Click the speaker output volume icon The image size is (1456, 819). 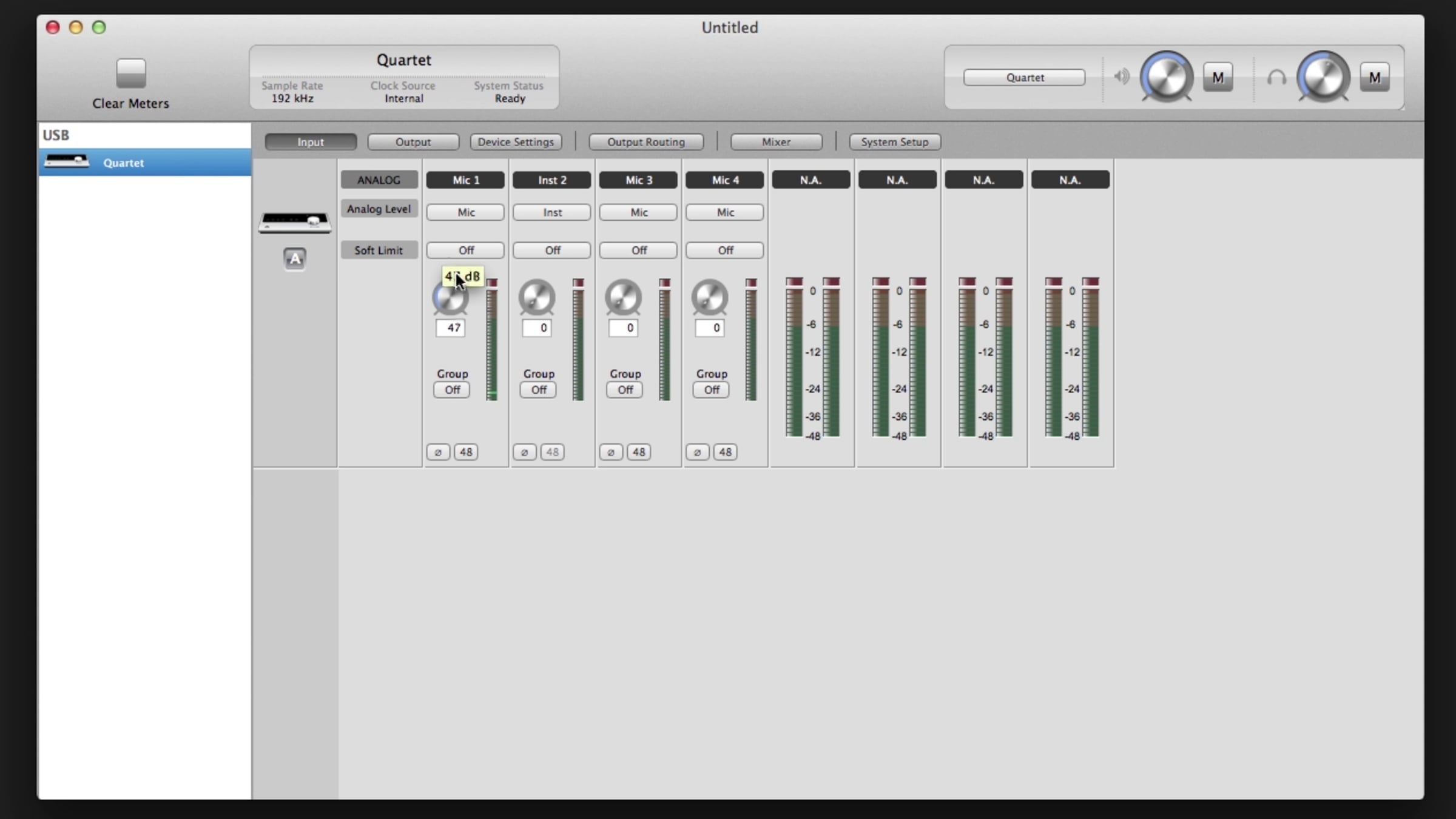[x=1122, y=76]
